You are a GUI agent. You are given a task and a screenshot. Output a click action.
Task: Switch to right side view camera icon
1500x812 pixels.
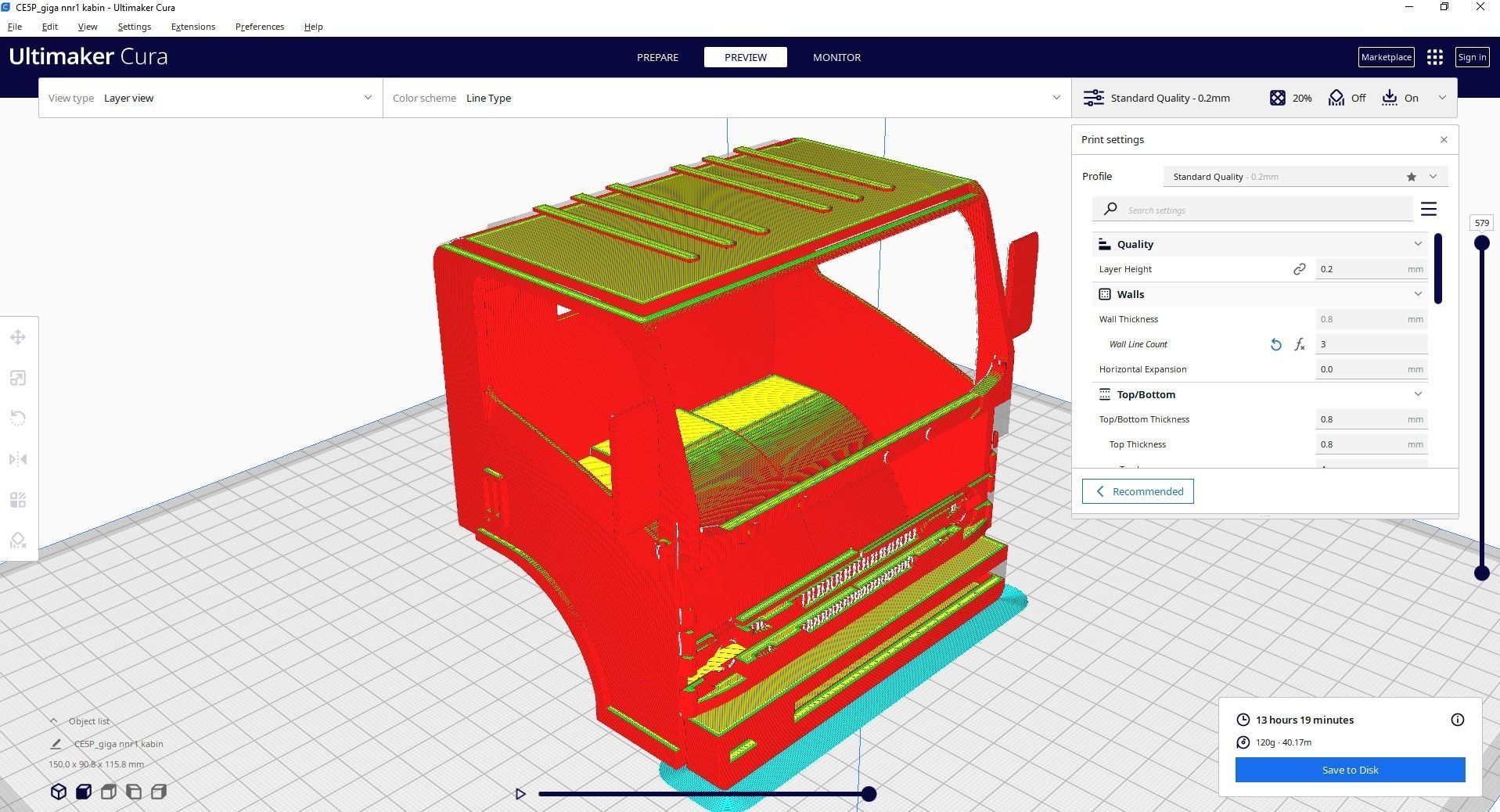click(x=159, y=792)
